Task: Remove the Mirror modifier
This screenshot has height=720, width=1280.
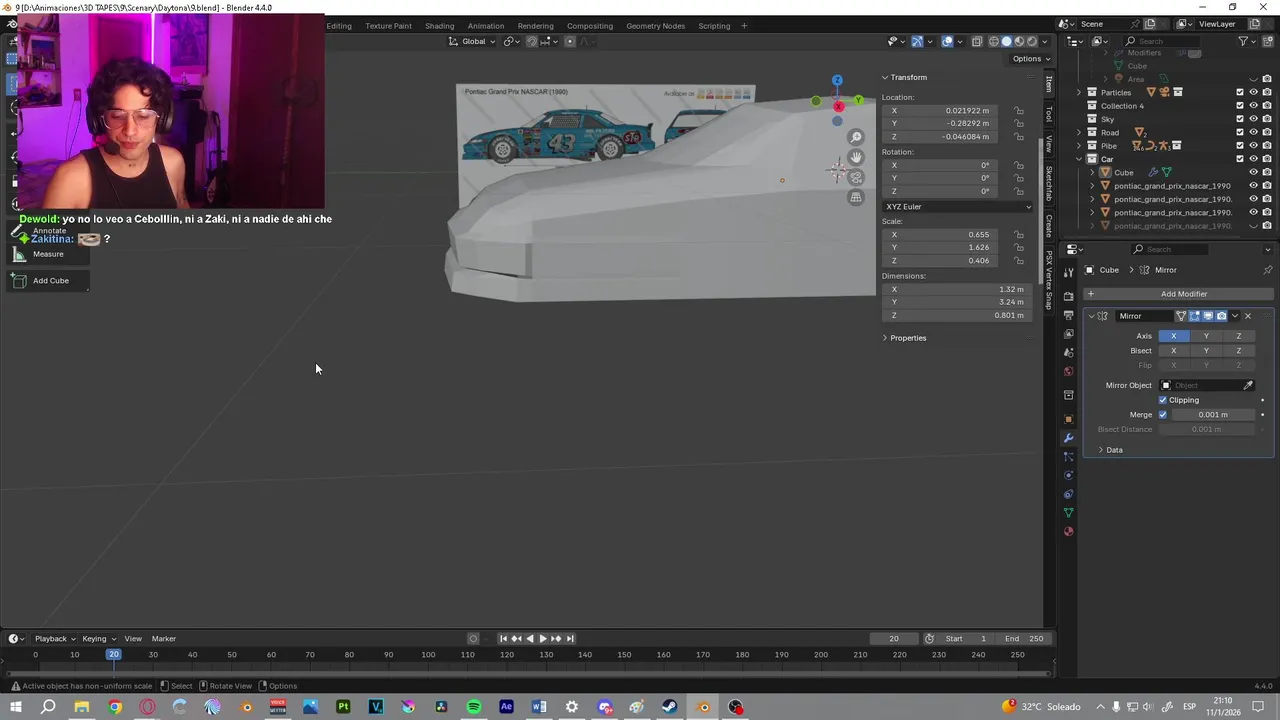Action: 1248,316
